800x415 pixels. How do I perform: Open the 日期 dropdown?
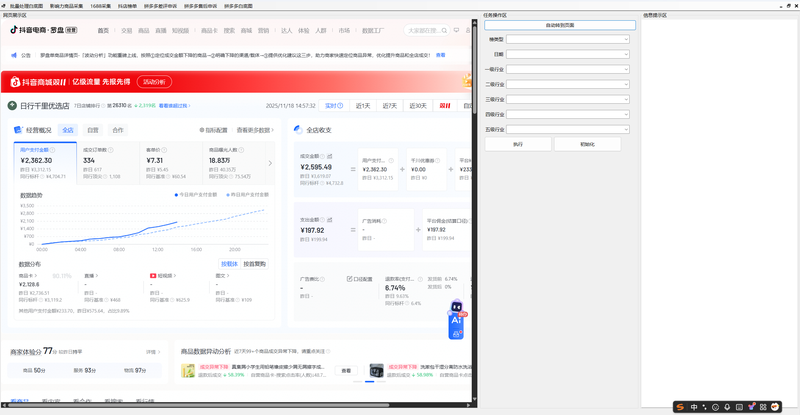tap(568, 54)
